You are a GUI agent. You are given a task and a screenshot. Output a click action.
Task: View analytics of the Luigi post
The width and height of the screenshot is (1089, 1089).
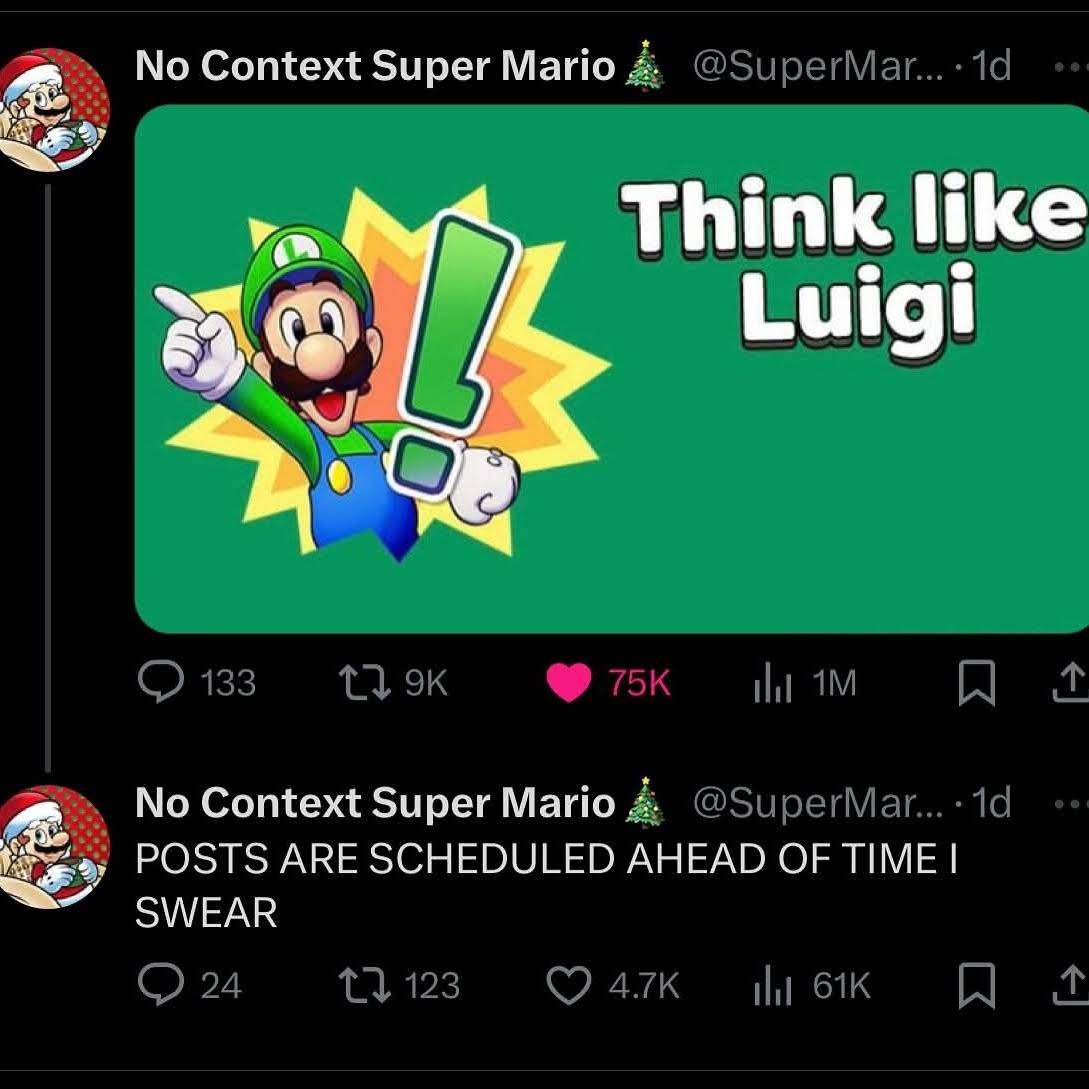click(x=771, y=684)
